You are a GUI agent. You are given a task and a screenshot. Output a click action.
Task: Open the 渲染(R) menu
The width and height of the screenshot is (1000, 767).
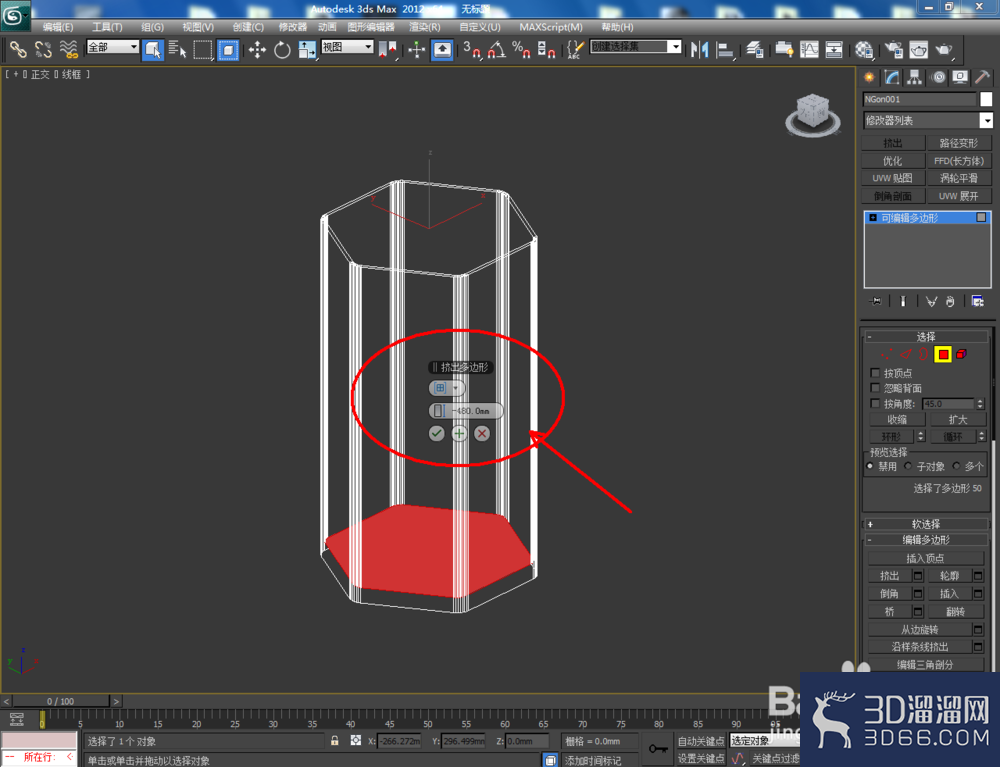[424, 27]
